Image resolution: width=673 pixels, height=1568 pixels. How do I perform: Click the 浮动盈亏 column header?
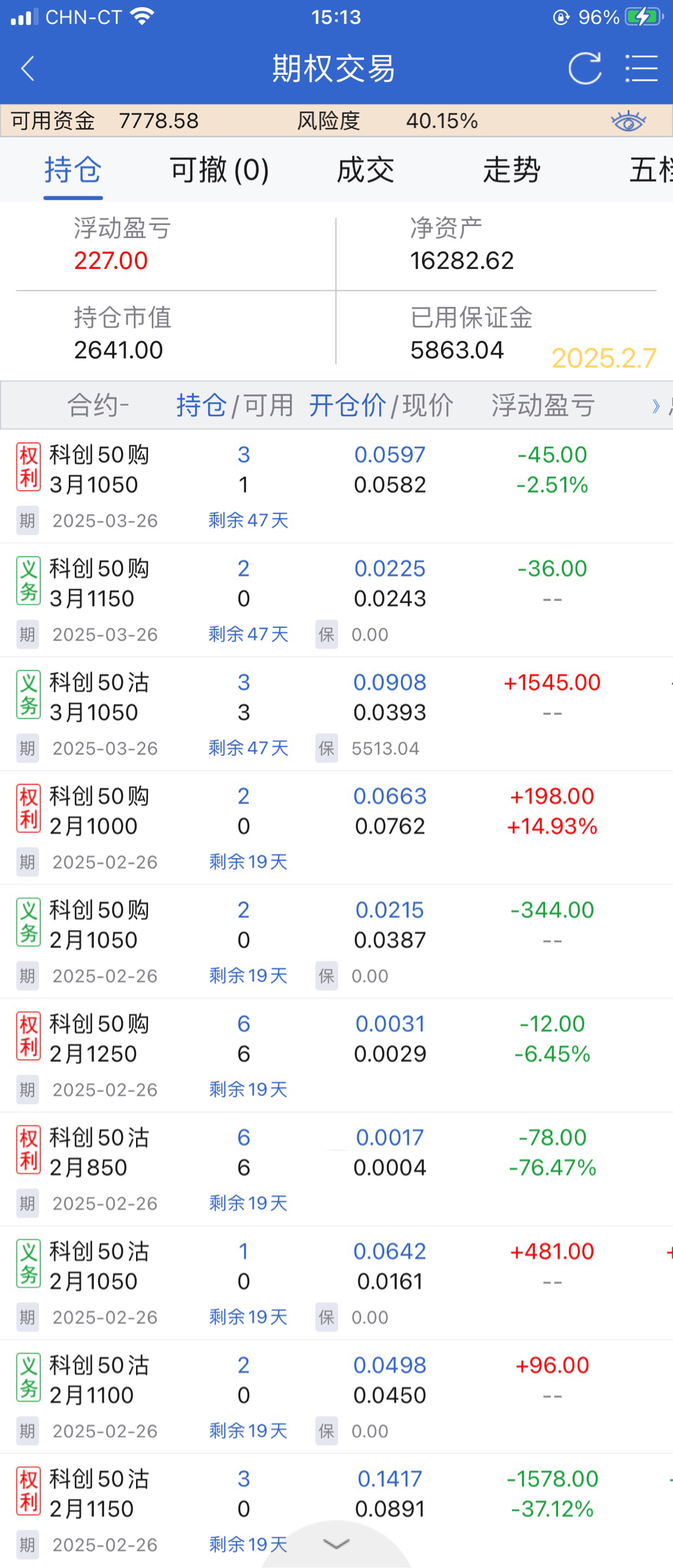click(543, 405)
